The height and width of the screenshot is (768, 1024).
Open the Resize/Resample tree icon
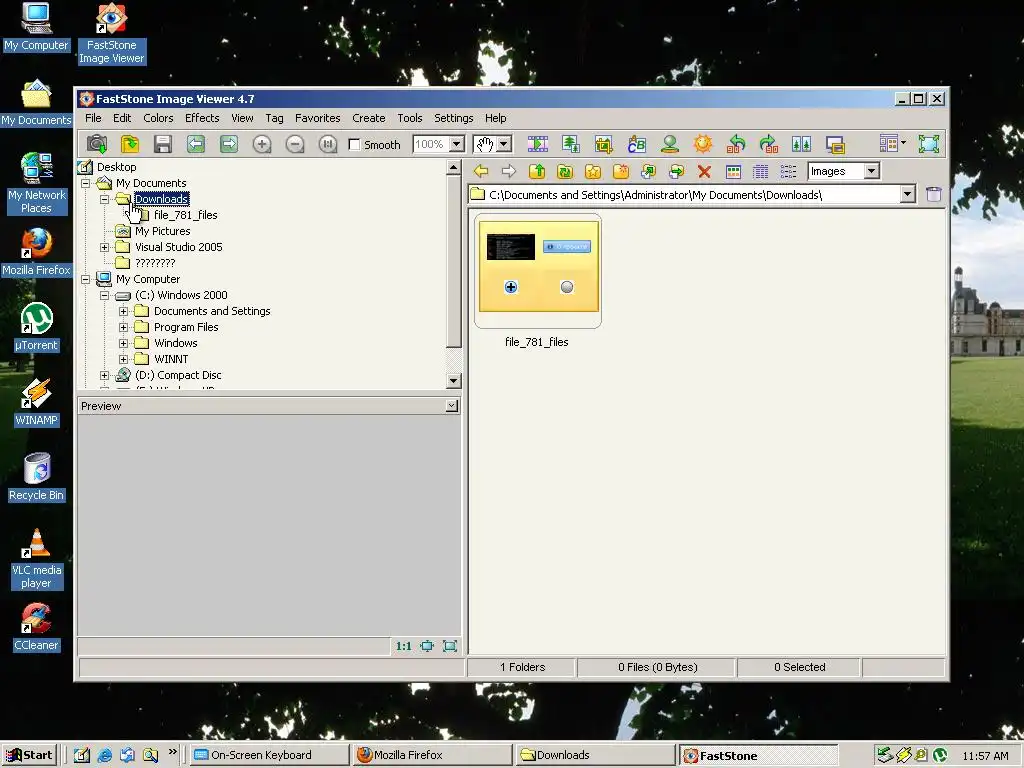coord(571,144)
